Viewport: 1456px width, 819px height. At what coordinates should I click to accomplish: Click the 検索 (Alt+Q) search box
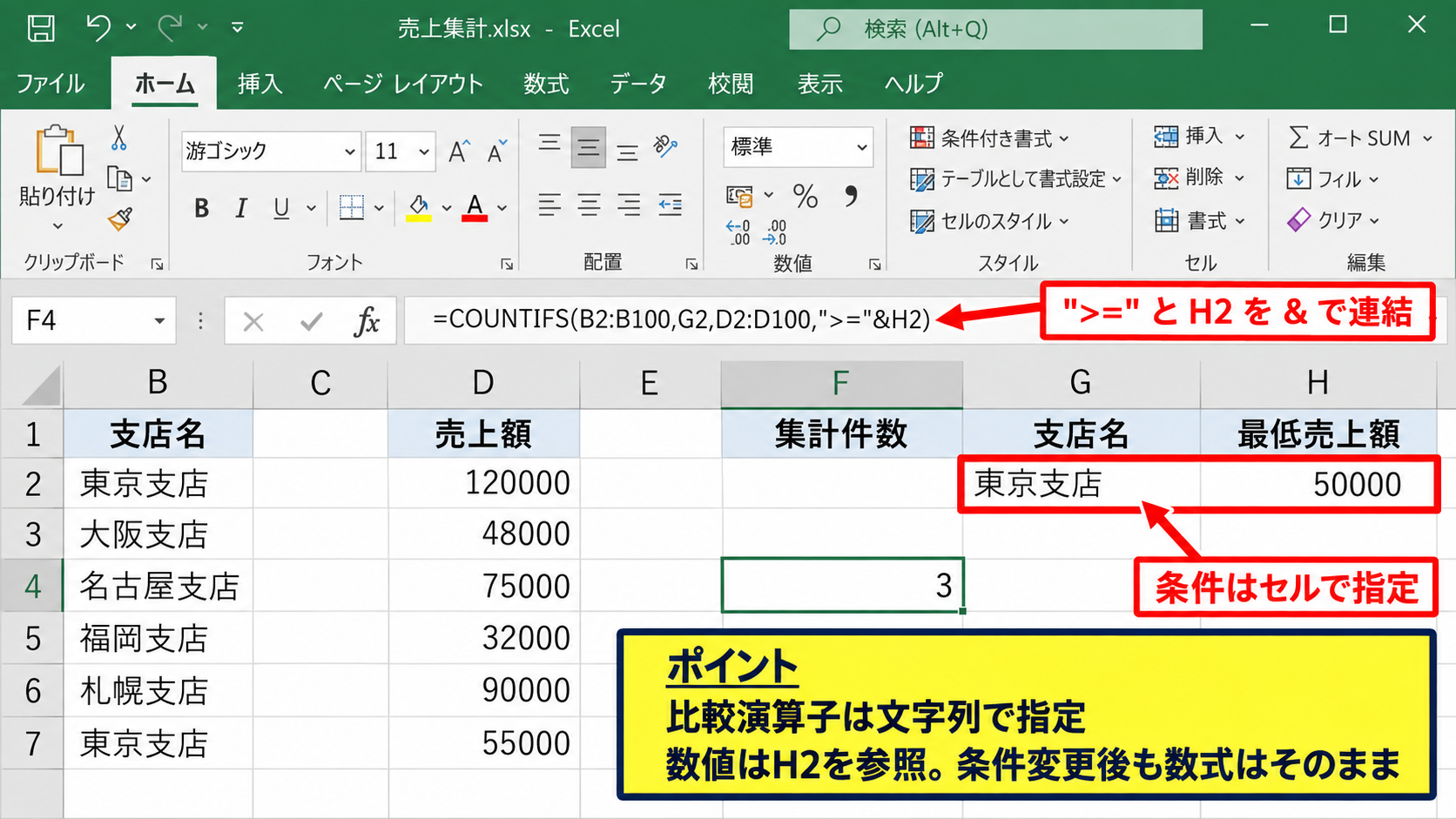995,30
